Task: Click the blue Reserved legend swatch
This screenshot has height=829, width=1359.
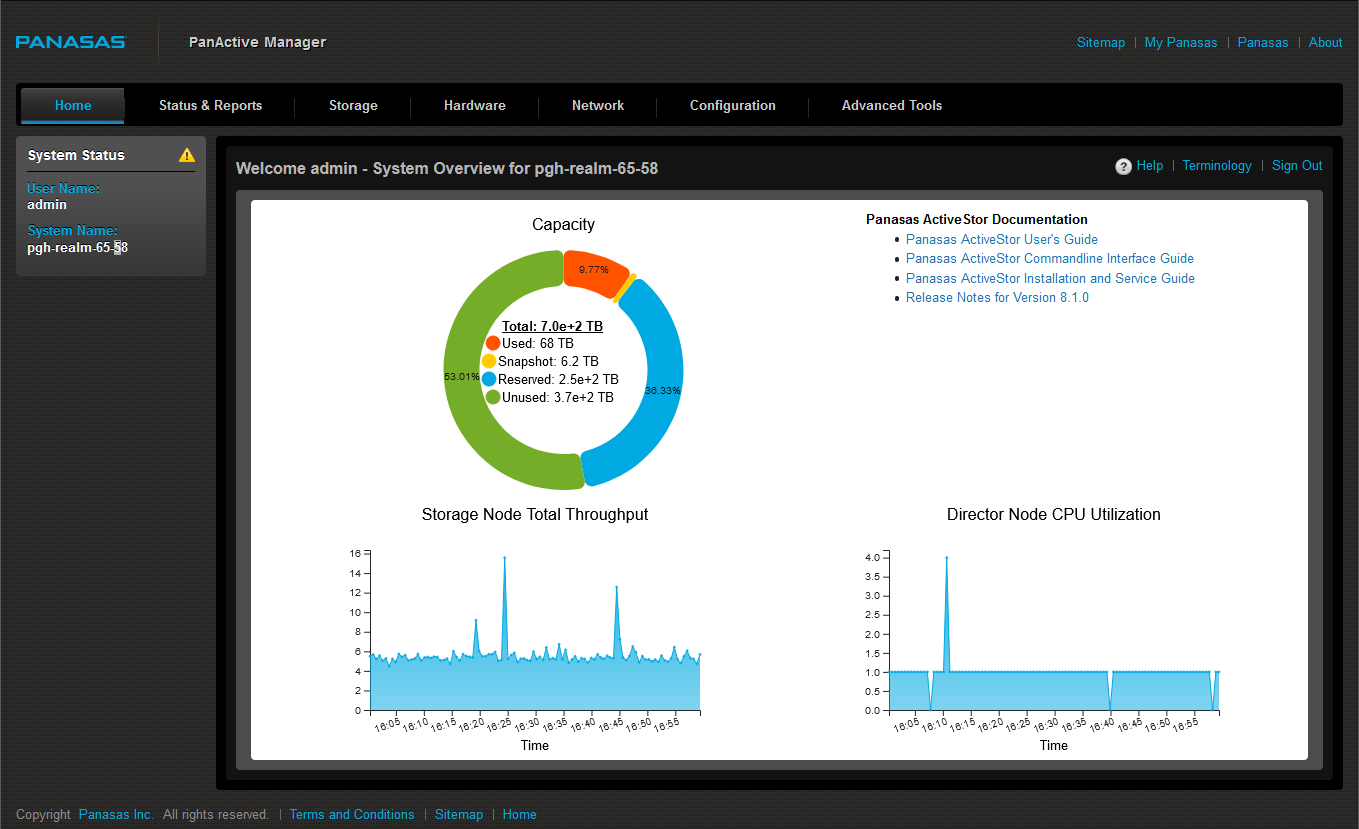Action: tap(489, 379)
